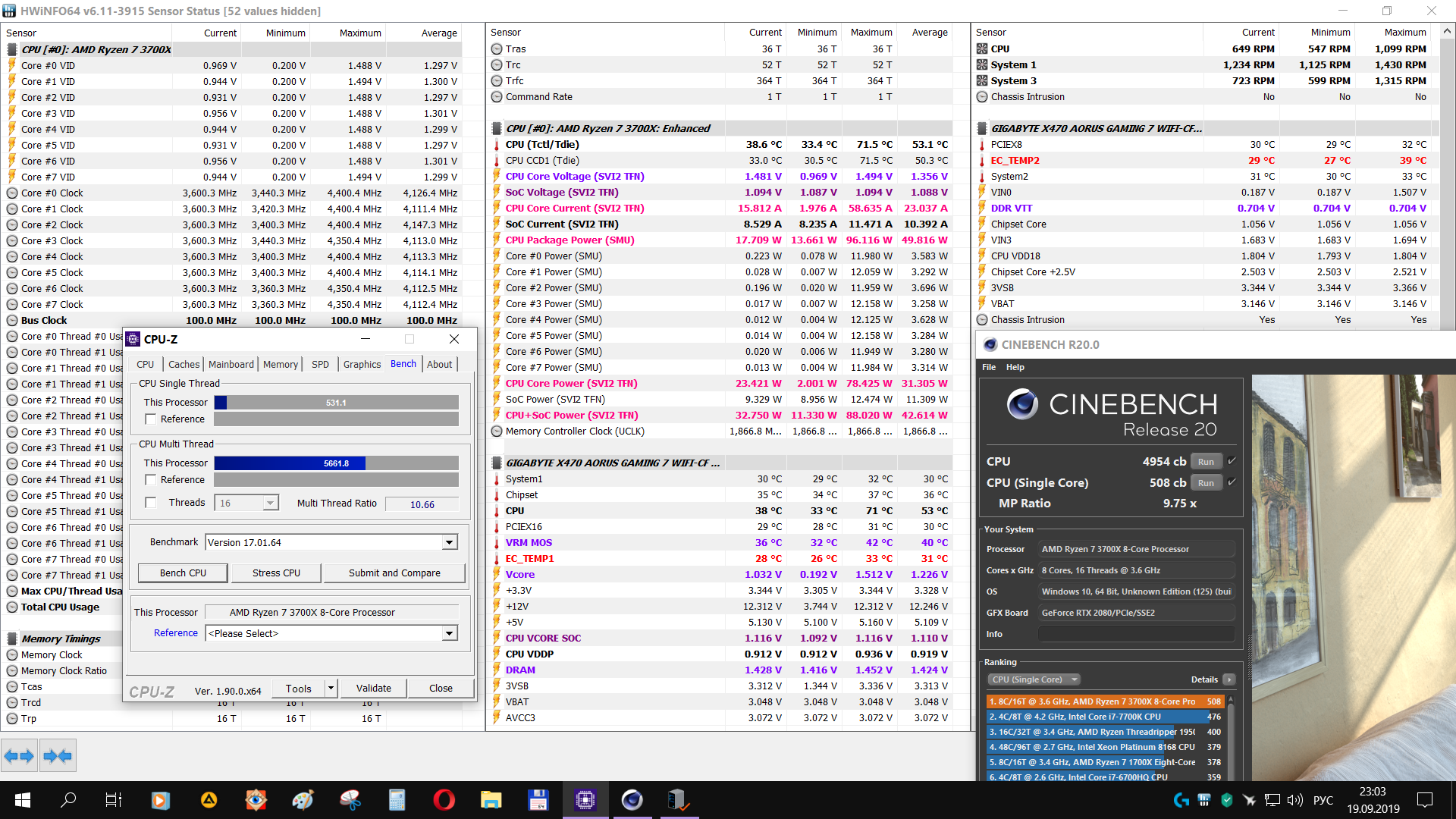This screenshot has width=1456, height=819.
Task: Expand the Cinebench CPU (Single Core) ranking dropdown
Action: (1033, 679)
